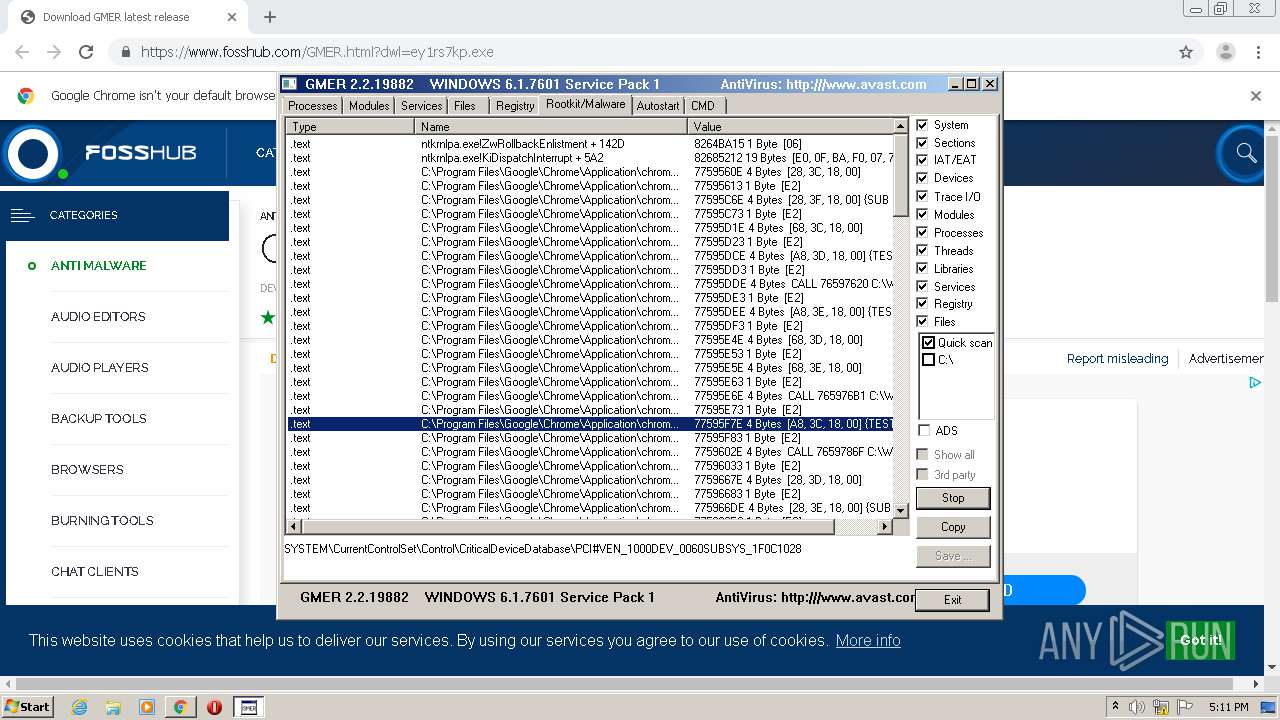Screen dimensions: 1280x720
Task: Click Report misleading link
Action: coord(1117,358)
